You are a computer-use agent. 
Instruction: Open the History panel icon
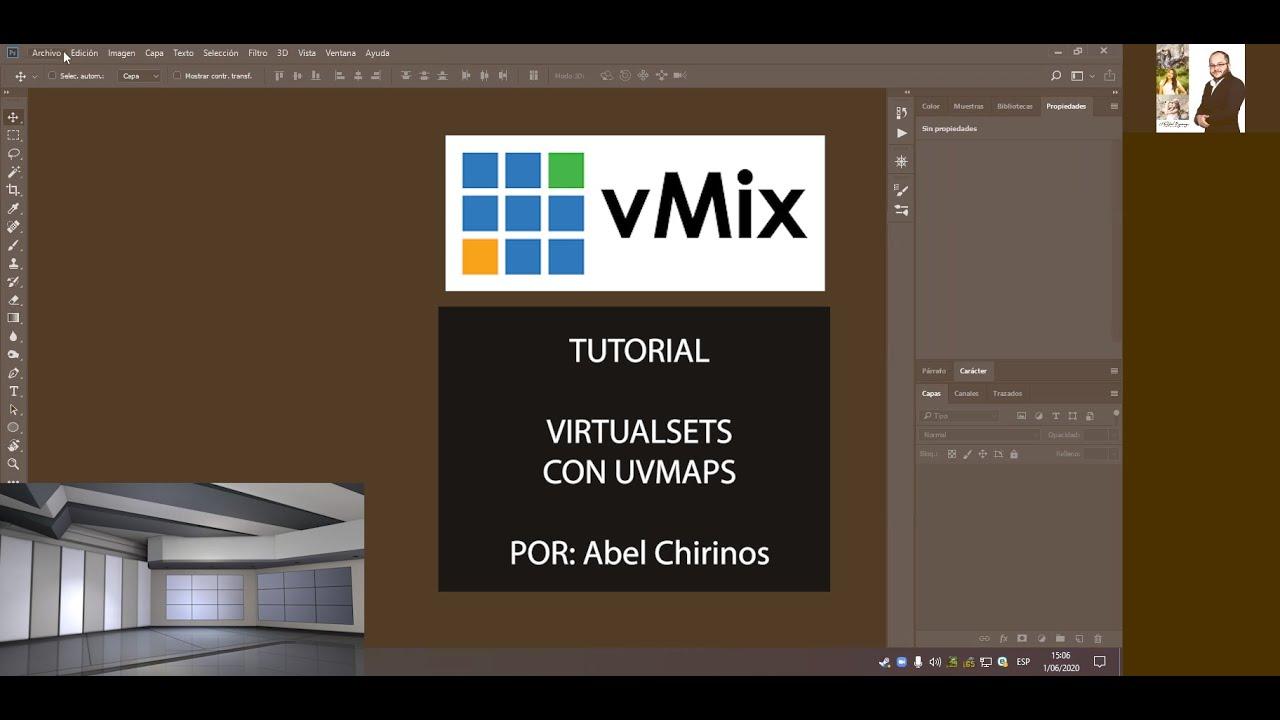[901, 114]
